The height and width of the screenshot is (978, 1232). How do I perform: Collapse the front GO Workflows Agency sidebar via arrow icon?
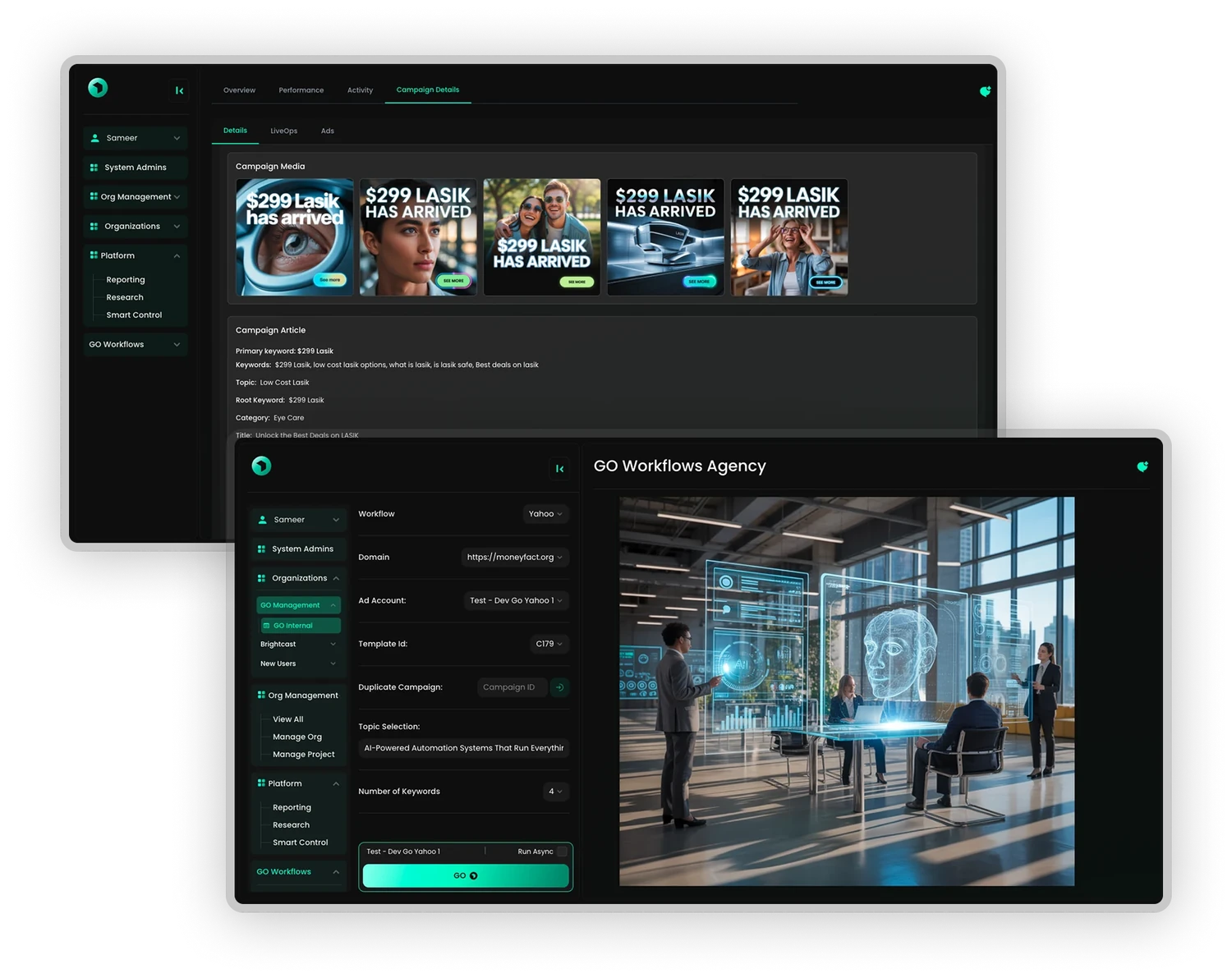[559, 469]
